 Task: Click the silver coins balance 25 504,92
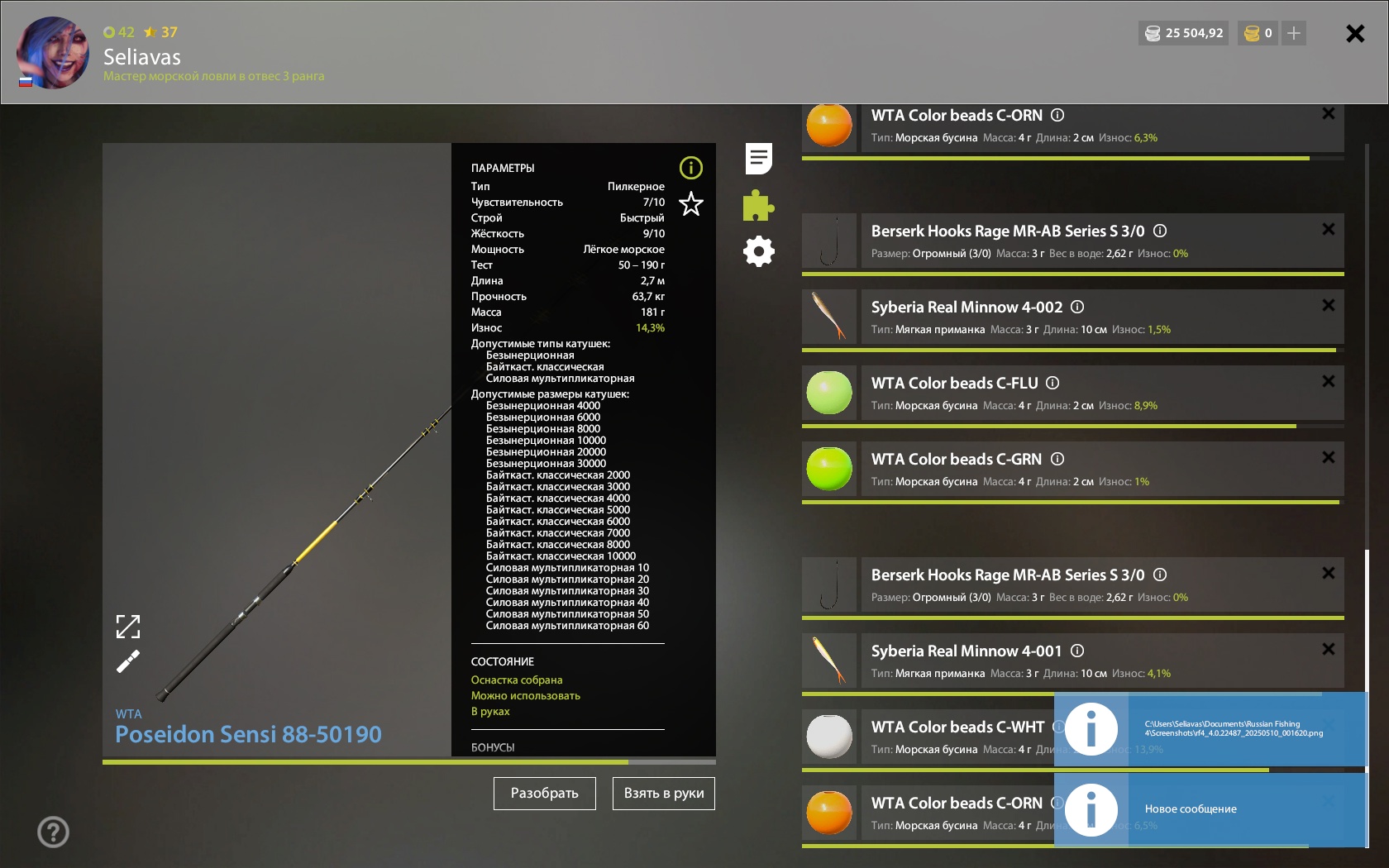(1183, 33)
